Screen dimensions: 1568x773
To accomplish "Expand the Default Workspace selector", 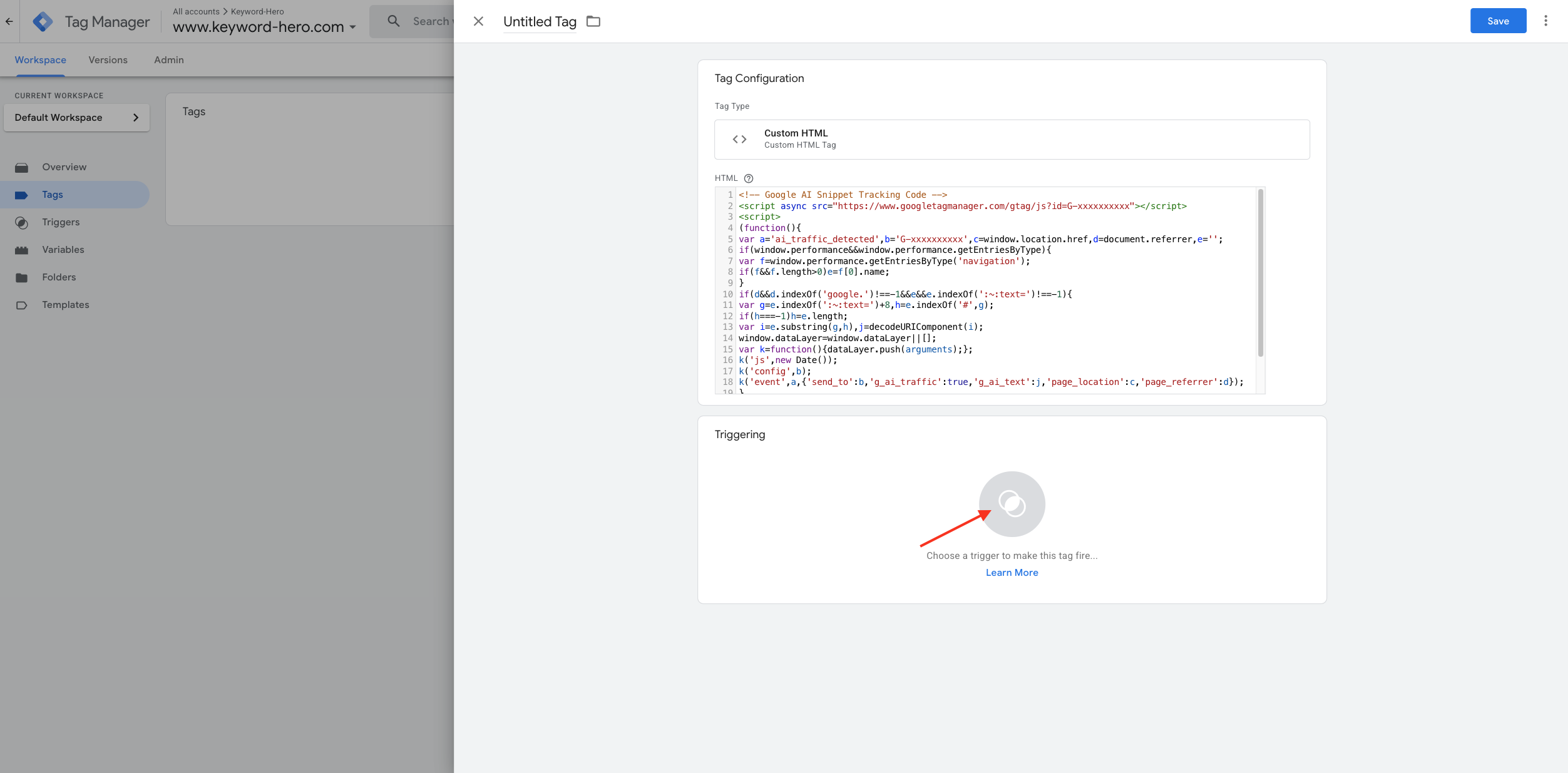I will (76, 118).
